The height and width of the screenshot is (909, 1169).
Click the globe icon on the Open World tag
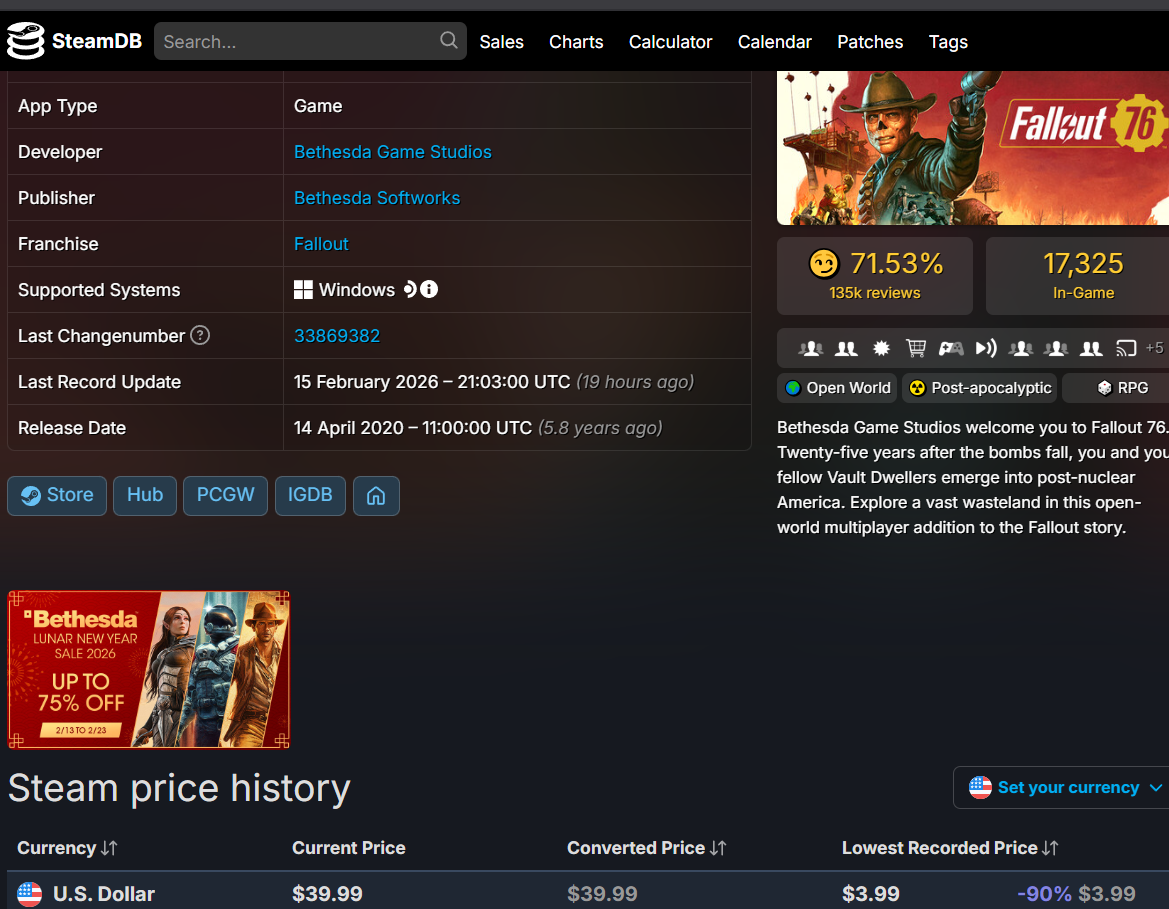point(793,388)
